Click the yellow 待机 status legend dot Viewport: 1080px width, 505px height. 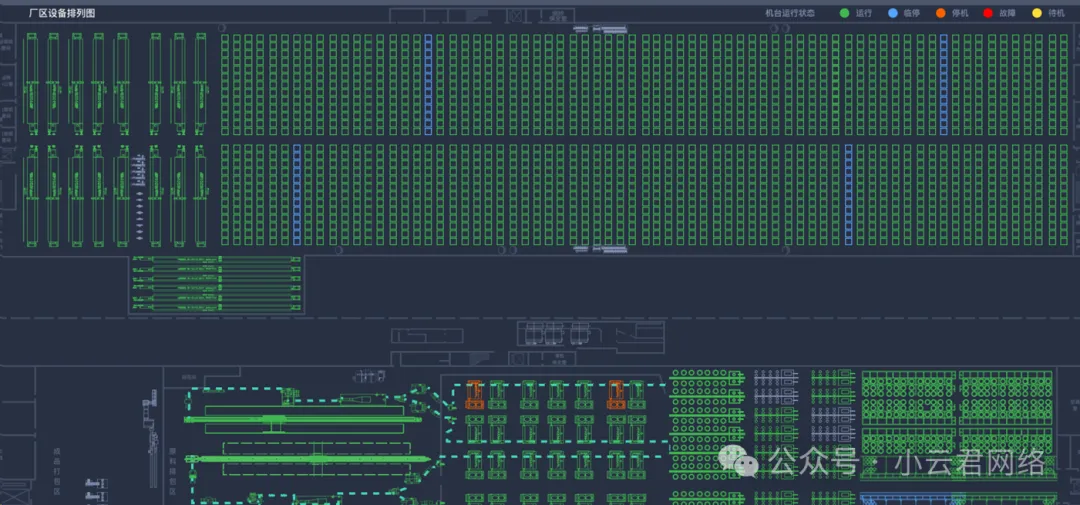pos(1036,13)
